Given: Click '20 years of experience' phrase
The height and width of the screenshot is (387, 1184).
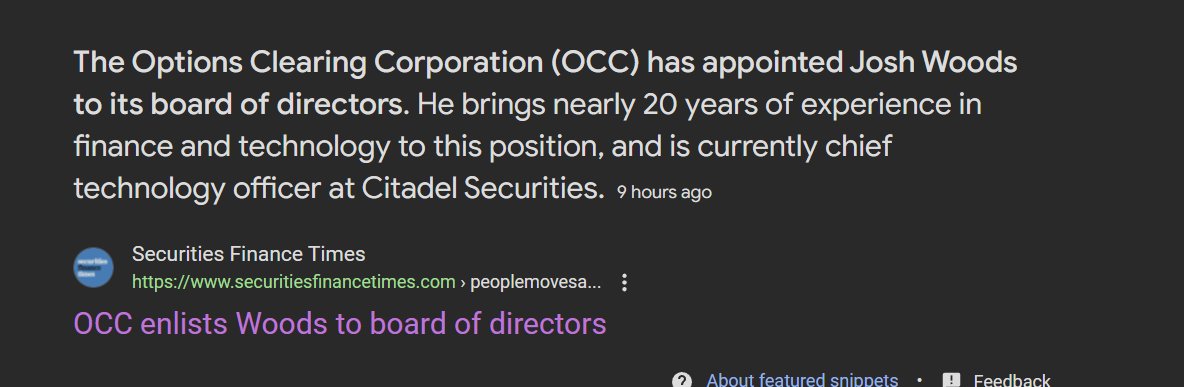Looking at the screenshot, I should 811,105.
